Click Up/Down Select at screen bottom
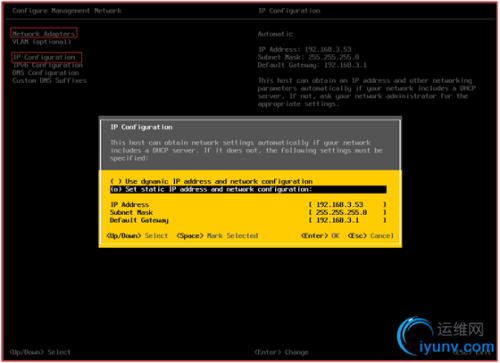Image resolution: width=500 pixels, height=363 pixels. [40, 352]
